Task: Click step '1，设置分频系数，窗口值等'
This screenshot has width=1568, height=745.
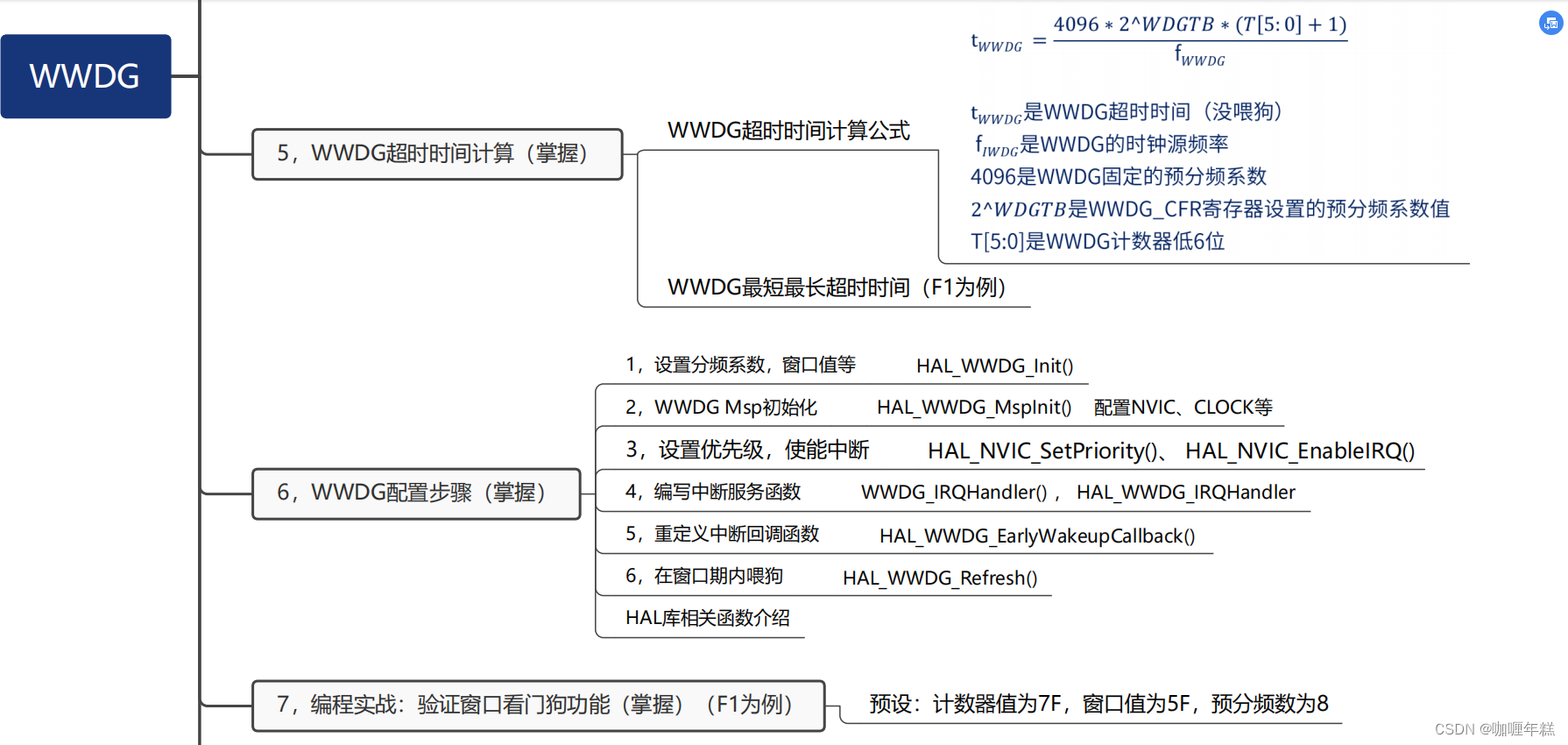Action: coord(740,365)
